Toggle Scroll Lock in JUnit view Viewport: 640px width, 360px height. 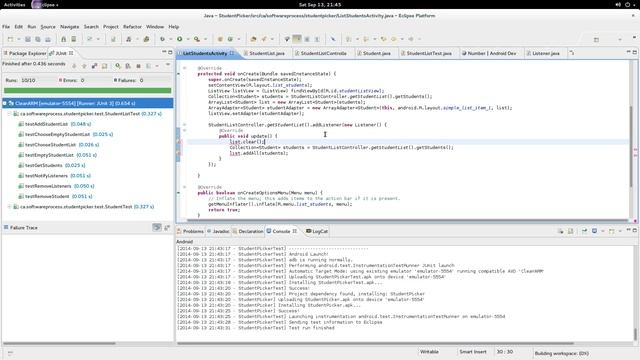point(104,66)
